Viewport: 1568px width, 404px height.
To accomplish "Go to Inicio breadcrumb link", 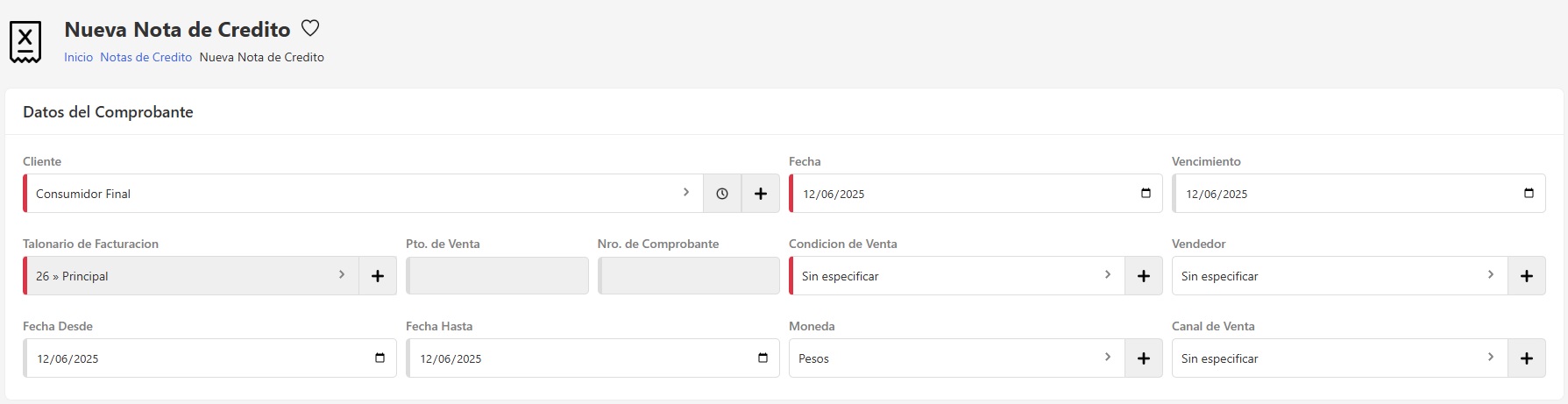I will tap(78, 57).
